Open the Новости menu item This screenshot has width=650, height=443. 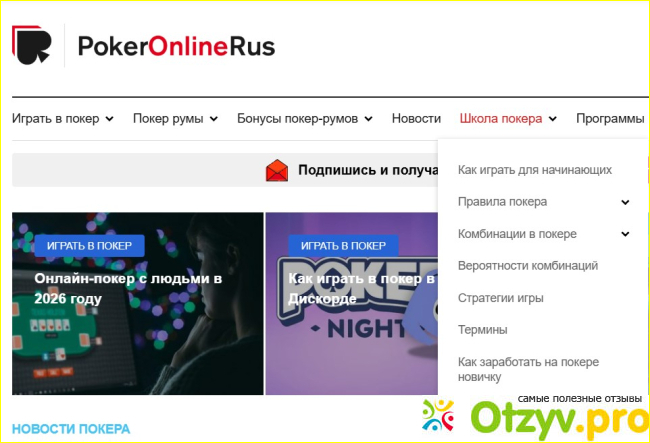(416, 119)
